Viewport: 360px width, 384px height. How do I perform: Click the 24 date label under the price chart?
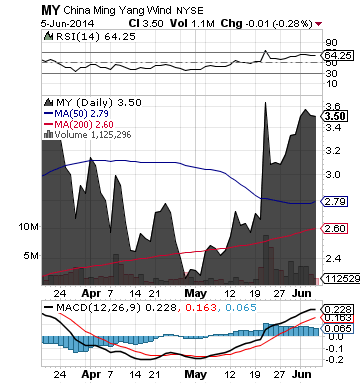(x=60, y=294)
